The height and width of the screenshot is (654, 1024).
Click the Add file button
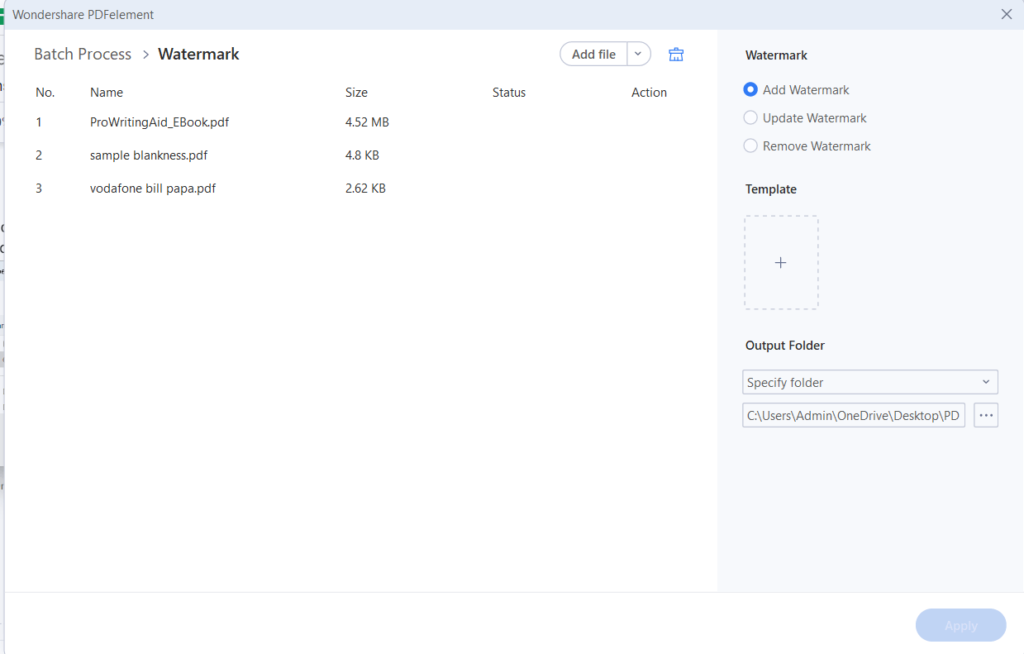point(593,54)
